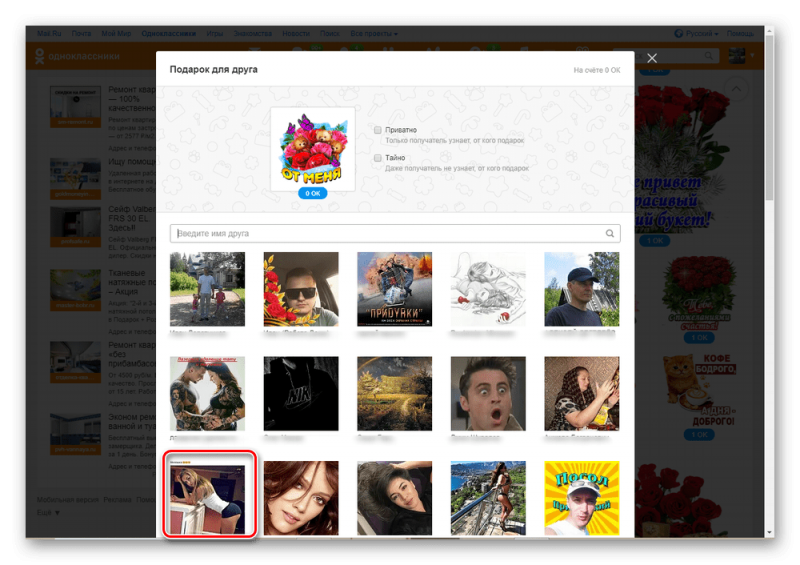Select friend with yellow Посол avatar
This screenshot has width=800, height=565.
[582, 498]
